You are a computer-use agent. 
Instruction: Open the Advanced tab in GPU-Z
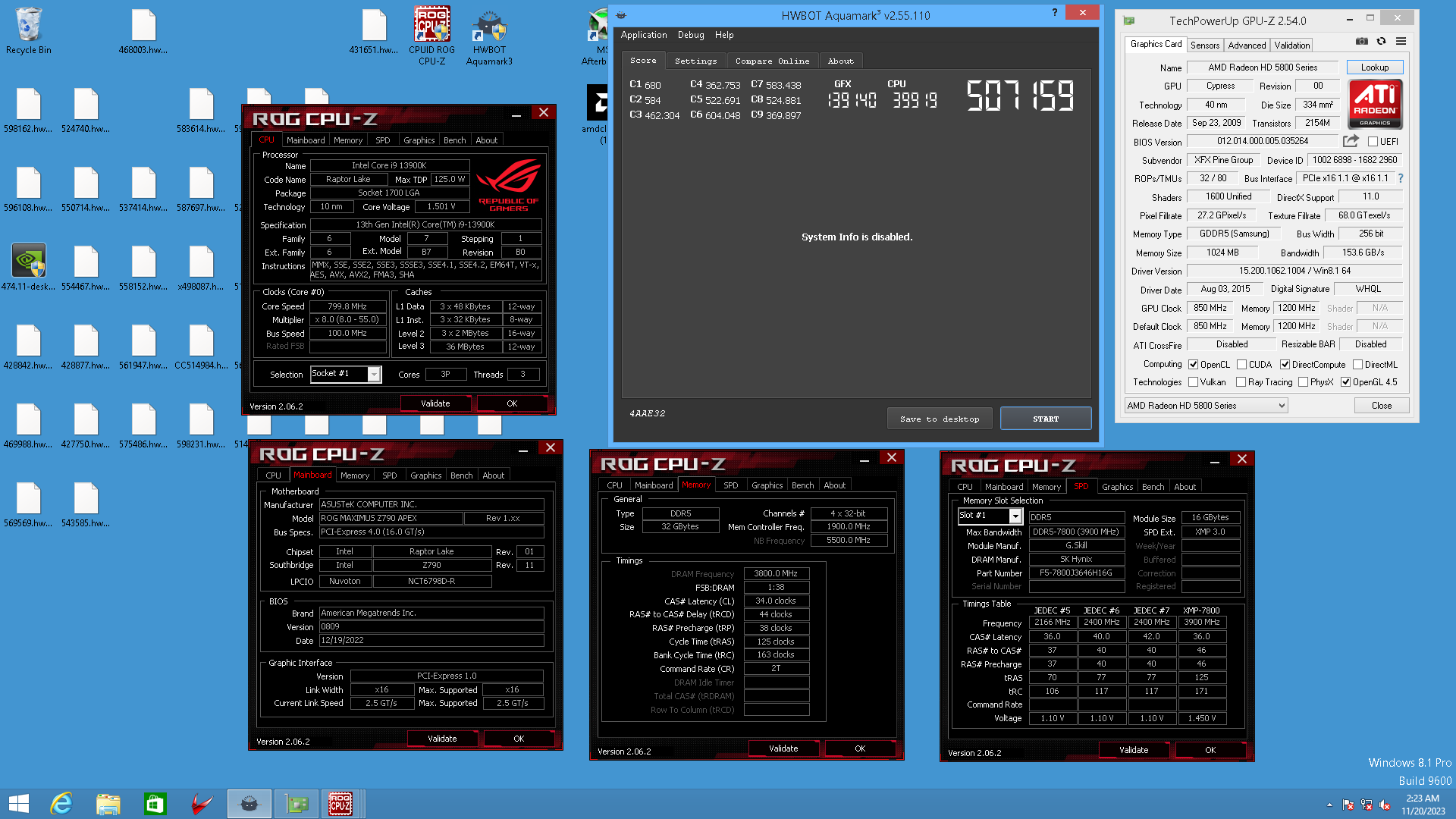point(1247,45)
